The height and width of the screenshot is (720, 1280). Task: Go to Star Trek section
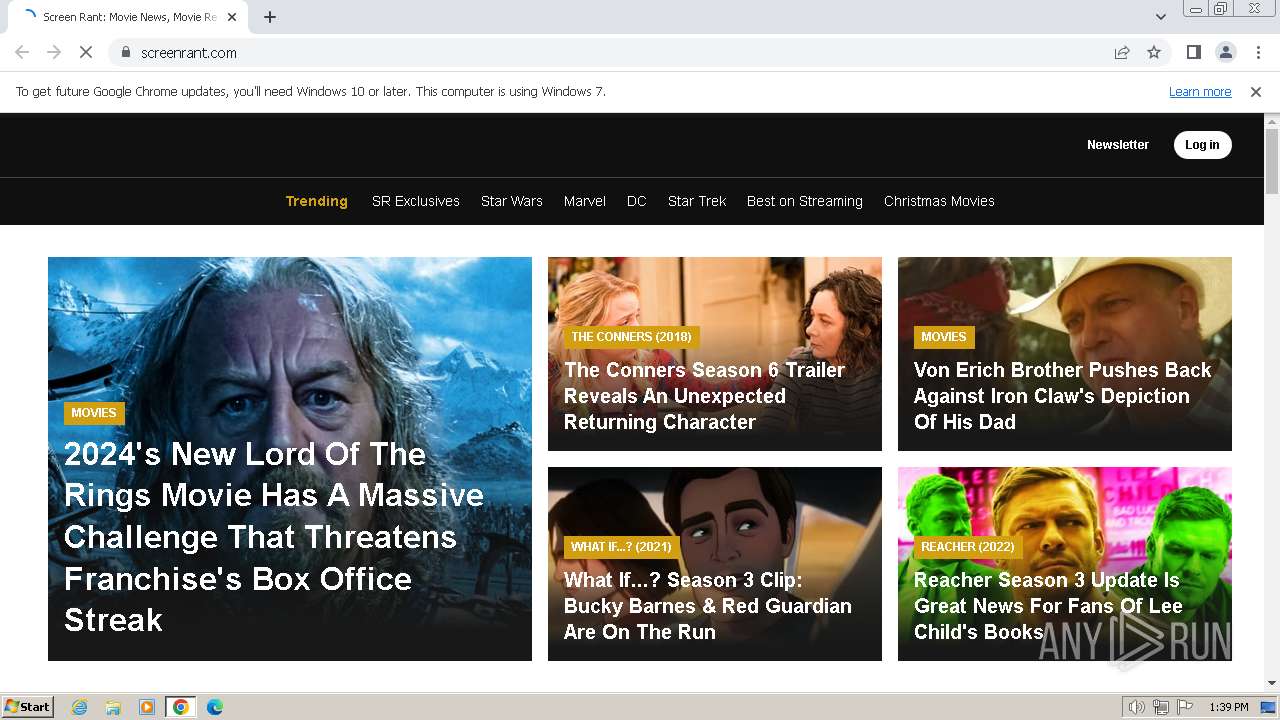pyautogui.click(x=697, y=201)
